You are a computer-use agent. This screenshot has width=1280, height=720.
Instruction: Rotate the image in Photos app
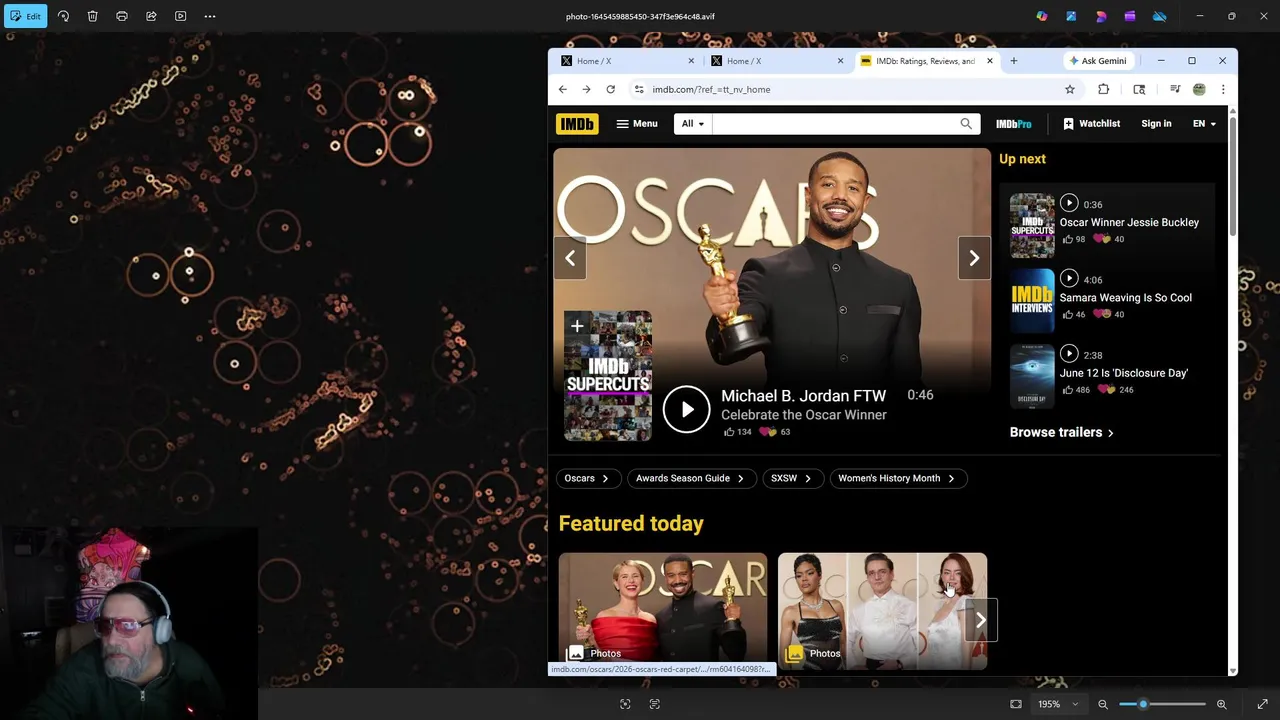click(x=63, y=16)
